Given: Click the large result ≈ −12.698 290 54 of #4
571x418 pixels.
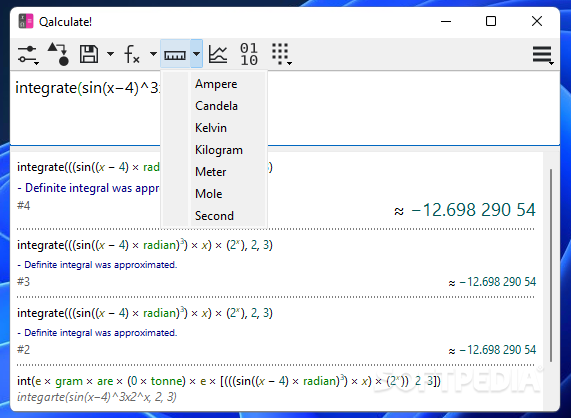Looking at the screenshot, I should click(465, 210).
